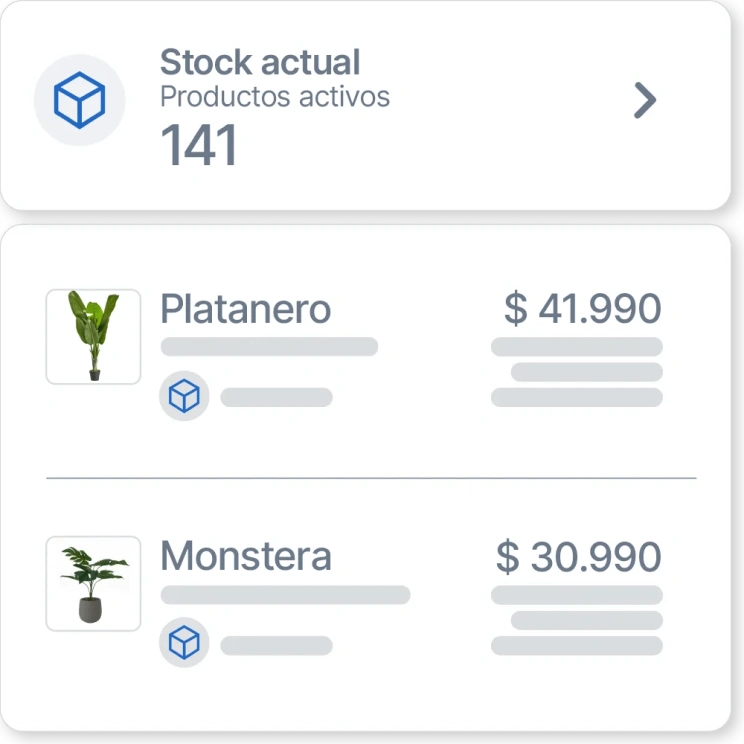Click the placeholder bar beside Monstera's cube icon
This screenshot has width=744, height=744.
[x=276, y=645]
